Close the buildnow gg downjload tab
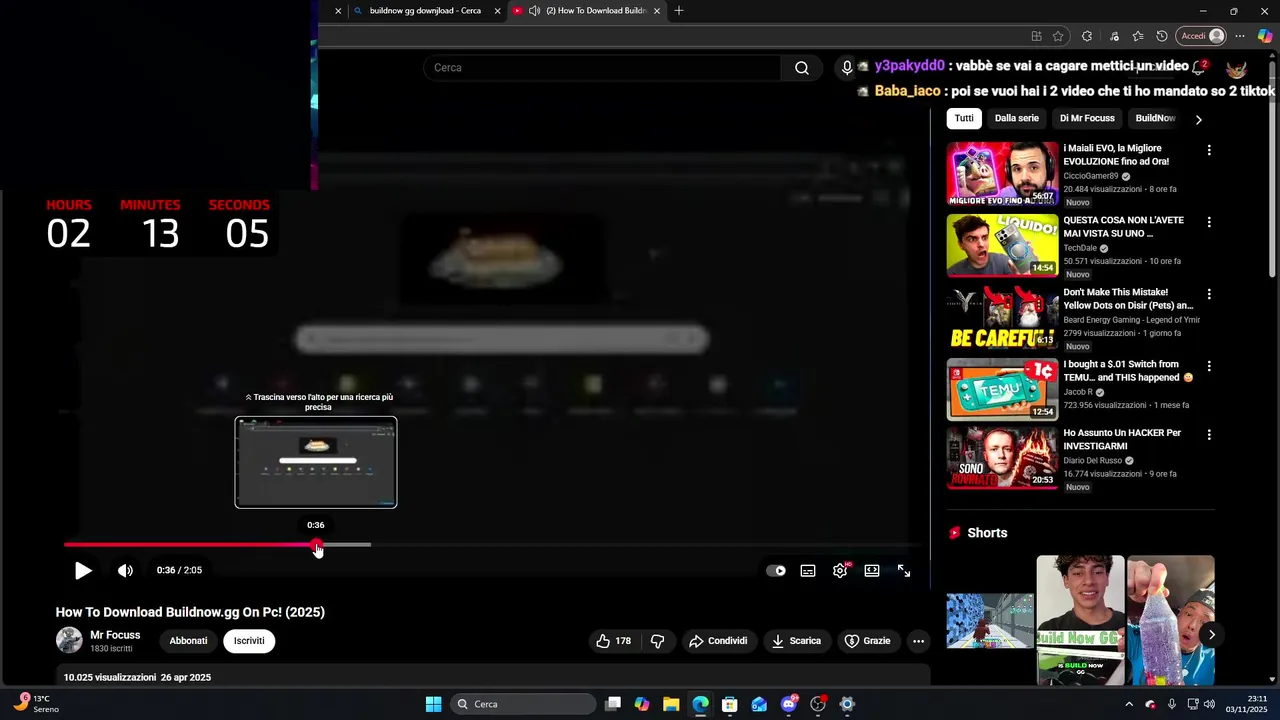1280x720 pixels. pyautogui.click(x=497, y=11)
